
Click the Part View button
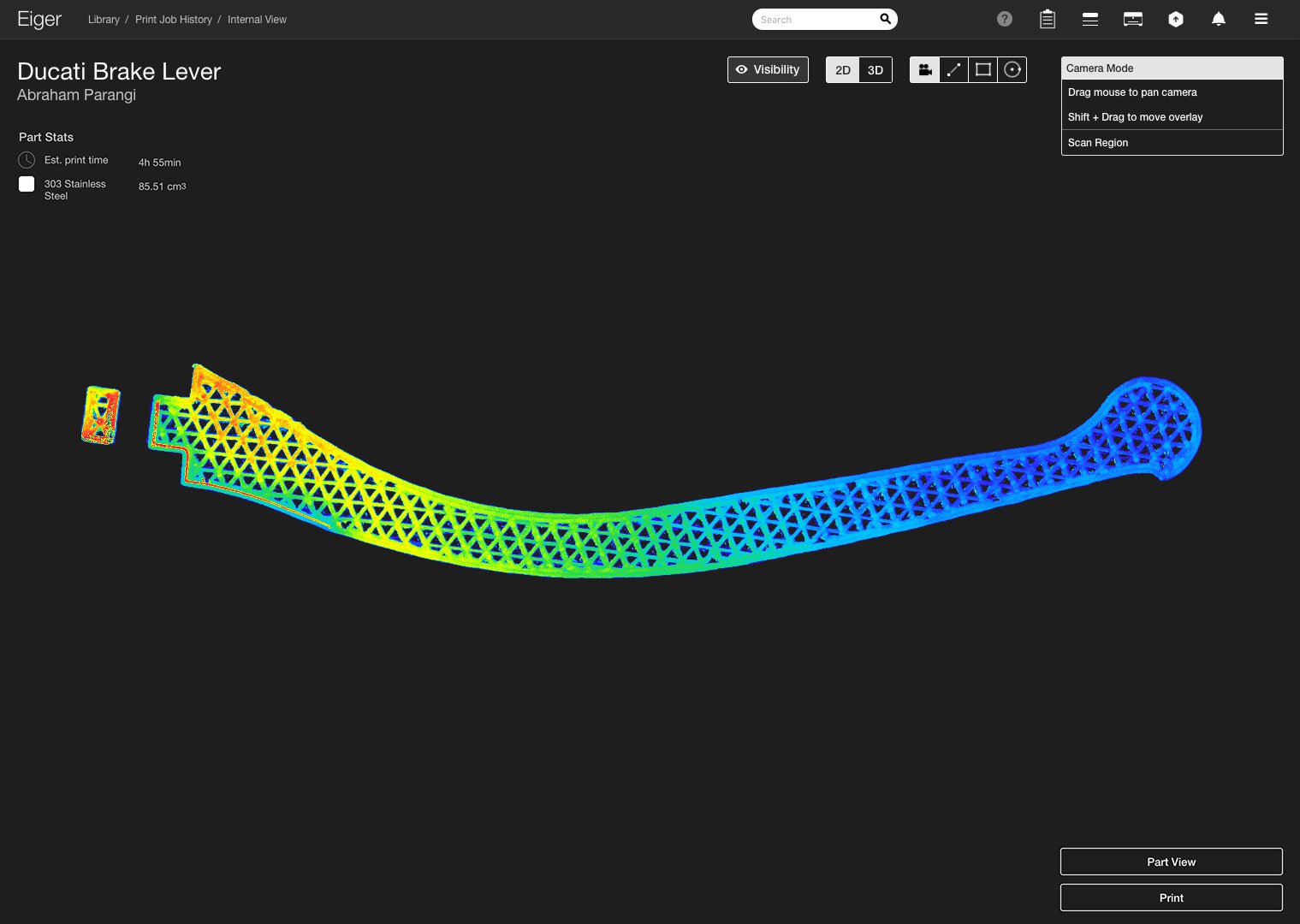point(1172,862)
